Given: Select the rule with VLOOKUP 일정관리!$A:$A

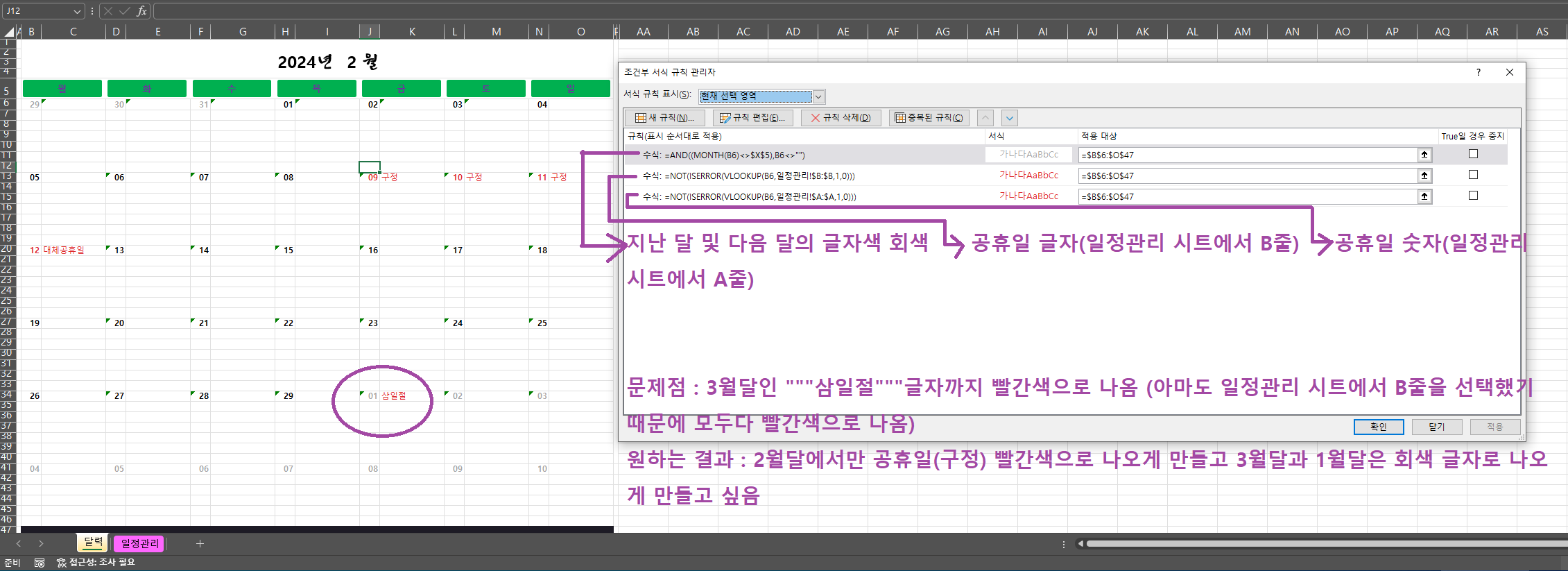Looking at the screenshot, I should tap(750, 197).
